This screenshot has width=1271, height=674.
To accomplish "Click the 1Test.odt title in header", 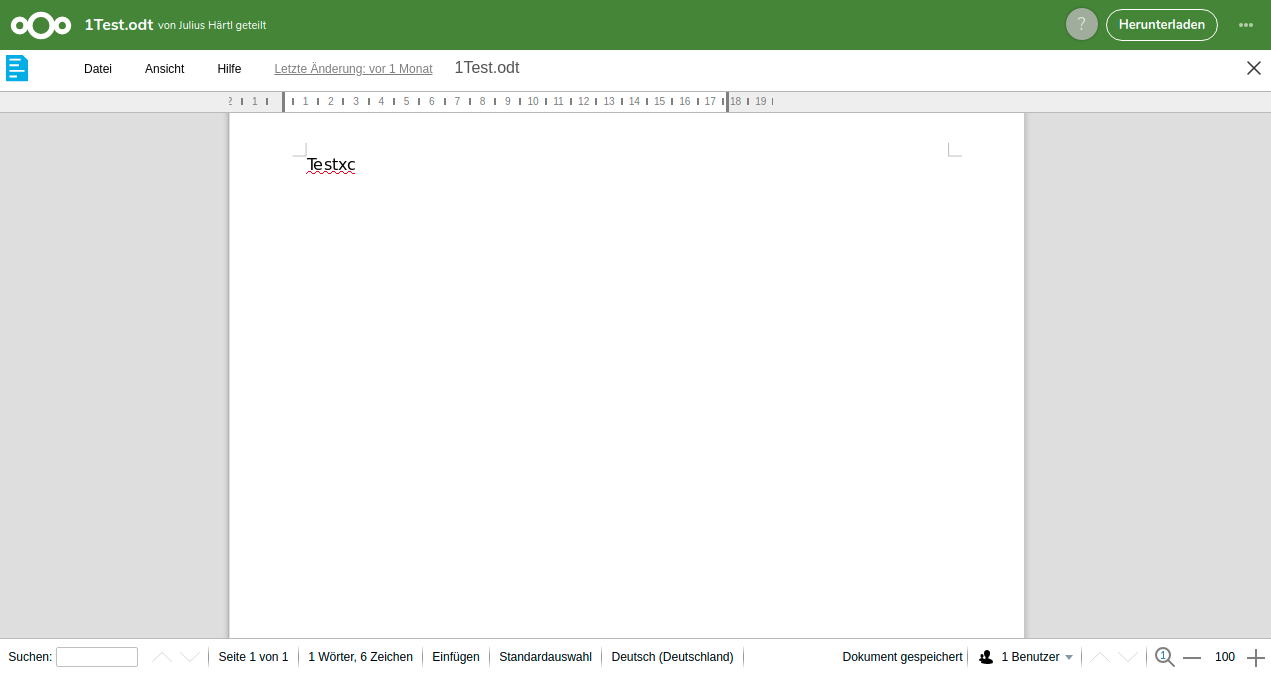I will coord(118,24).
